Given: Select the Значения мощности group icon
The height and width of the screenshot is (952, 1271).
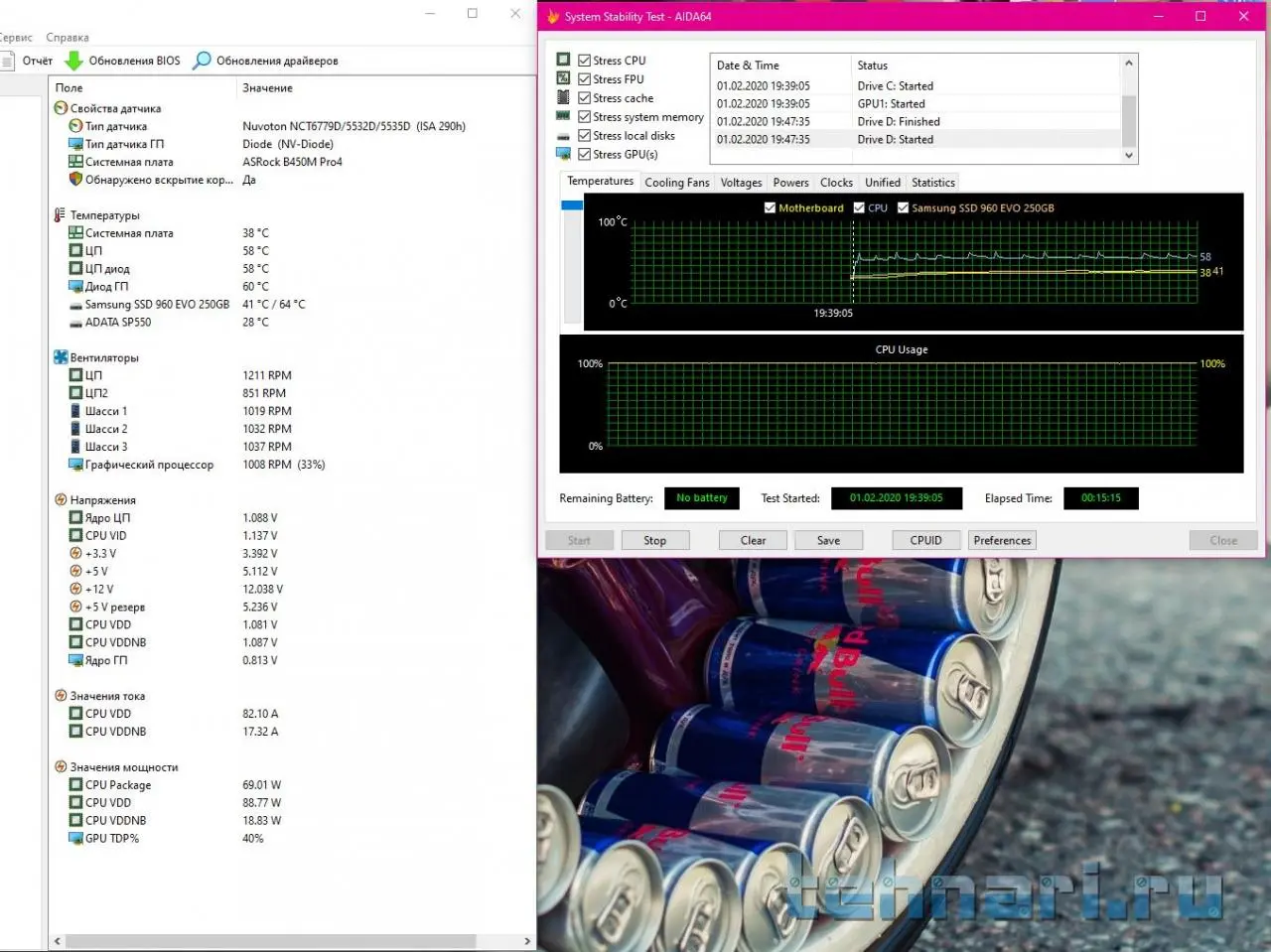Looking at the screenshot, I should (61, 767).
